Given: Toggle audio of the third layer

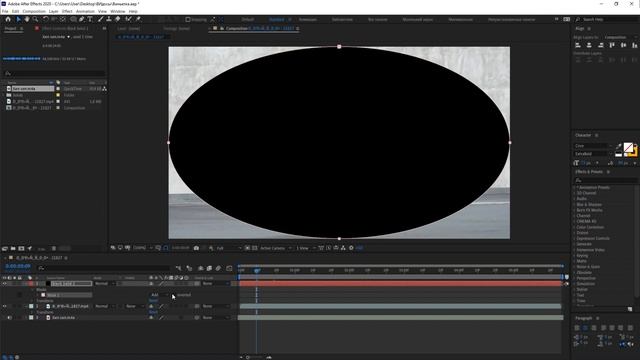Looking at the screenshot, I should coord(10,318).
